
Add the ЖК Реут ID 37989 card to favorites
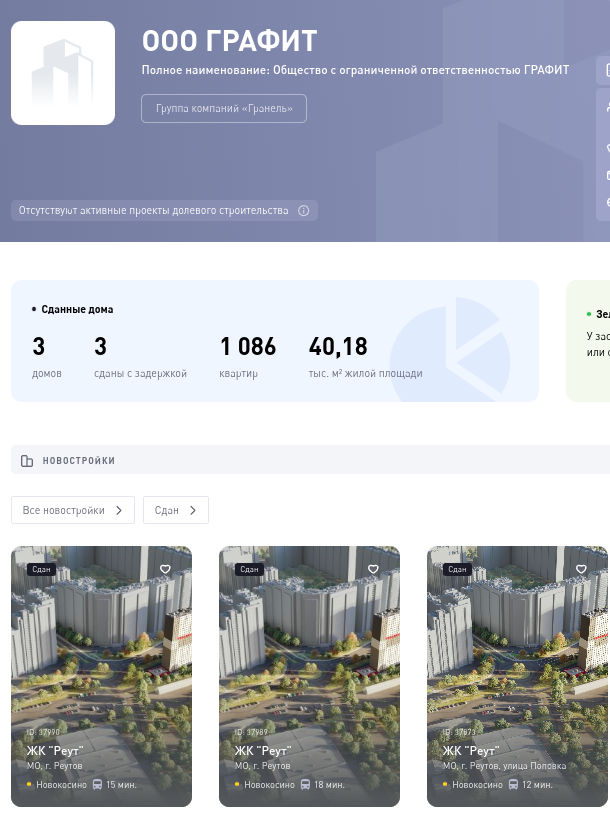[x=373, y=569]
